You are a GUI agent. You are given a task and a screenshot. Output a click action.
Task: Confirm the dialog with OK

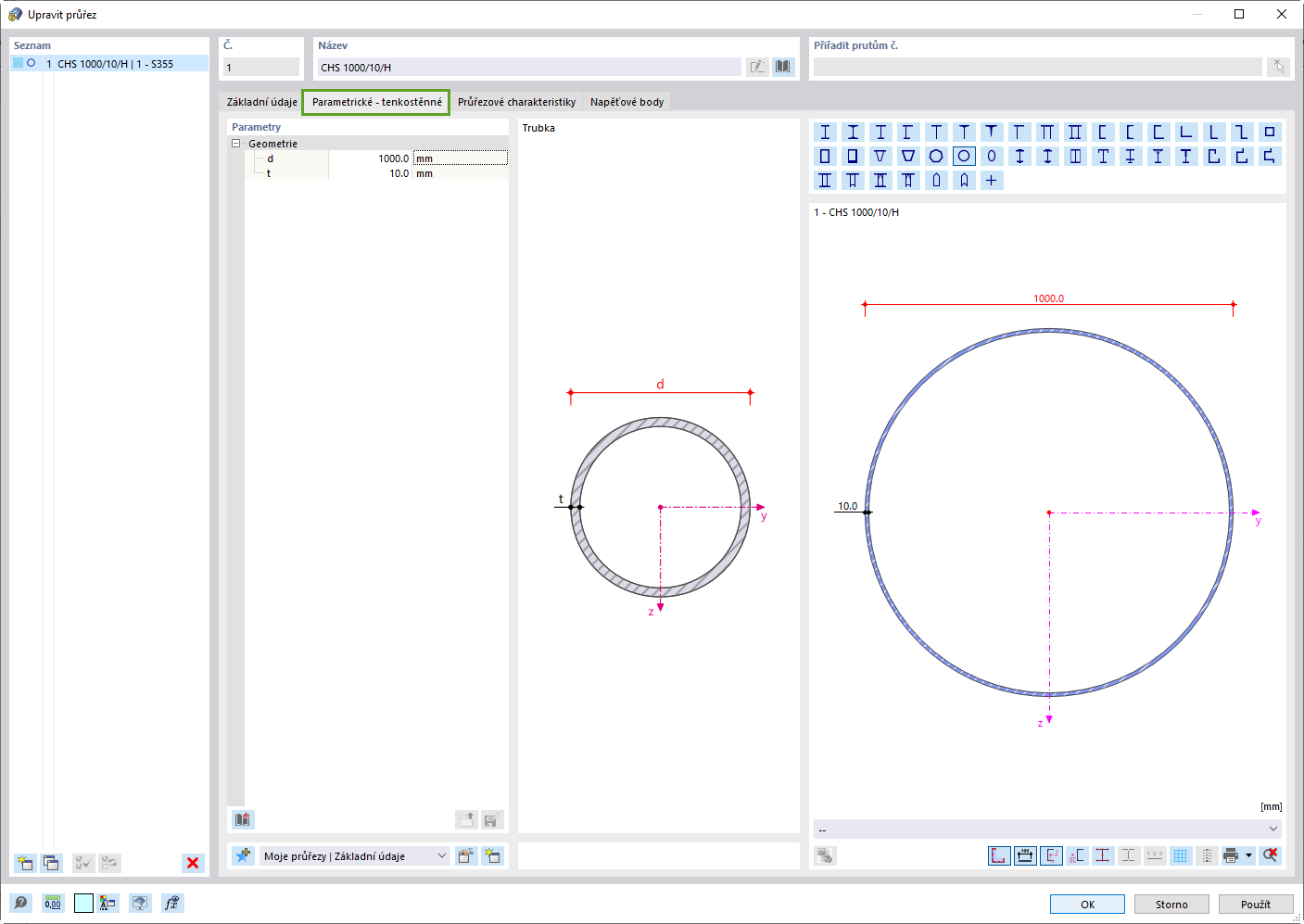1087,905
